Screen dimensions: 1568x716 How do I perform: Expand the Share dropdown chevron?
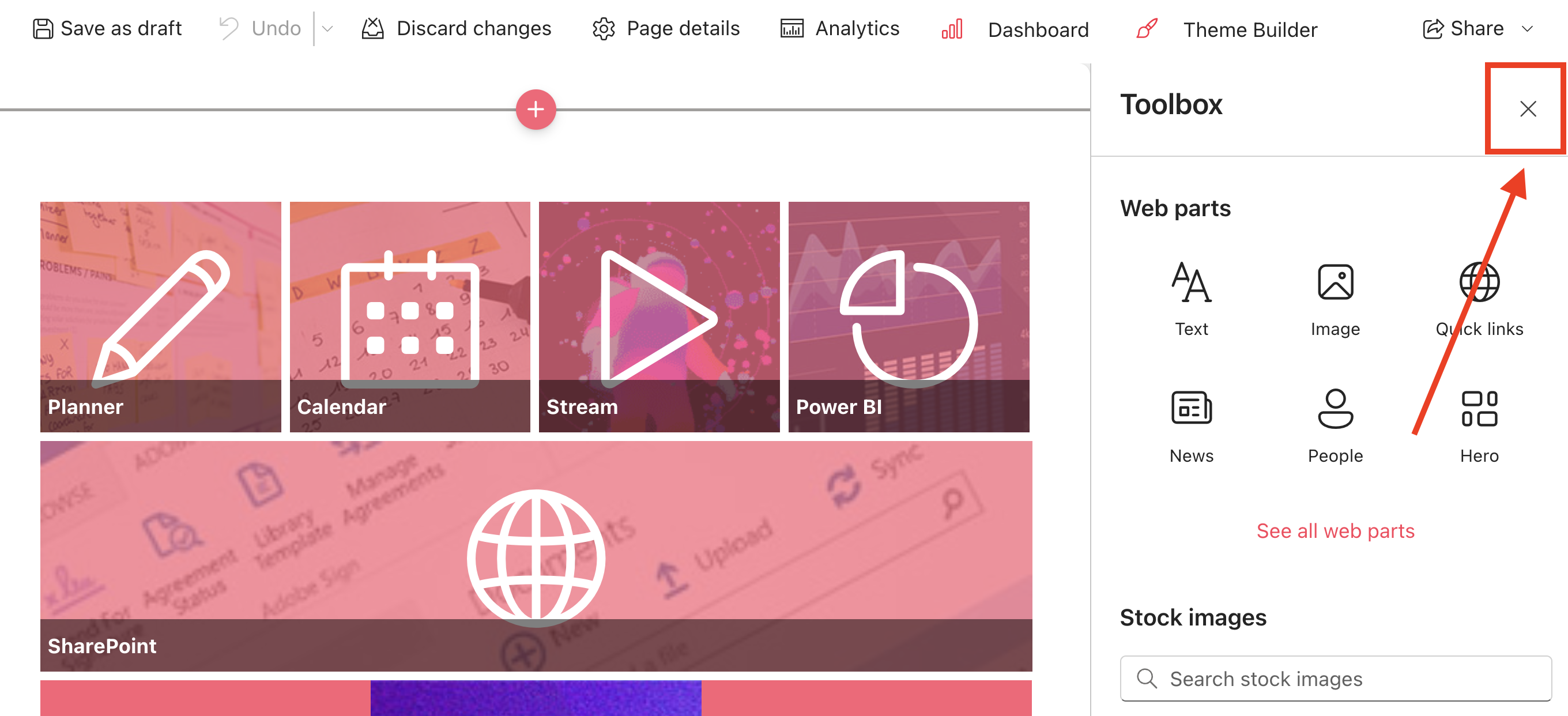(1526, 29)
